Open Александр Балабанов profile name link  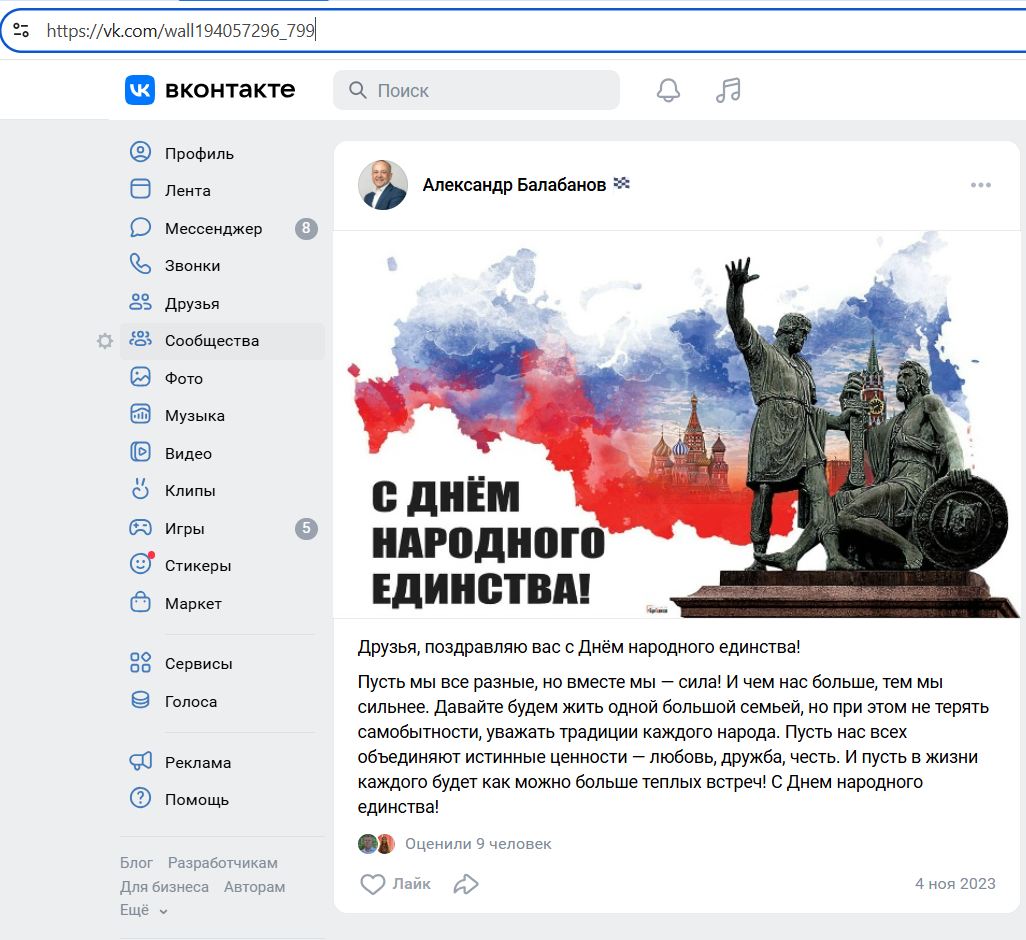point(514,185)
